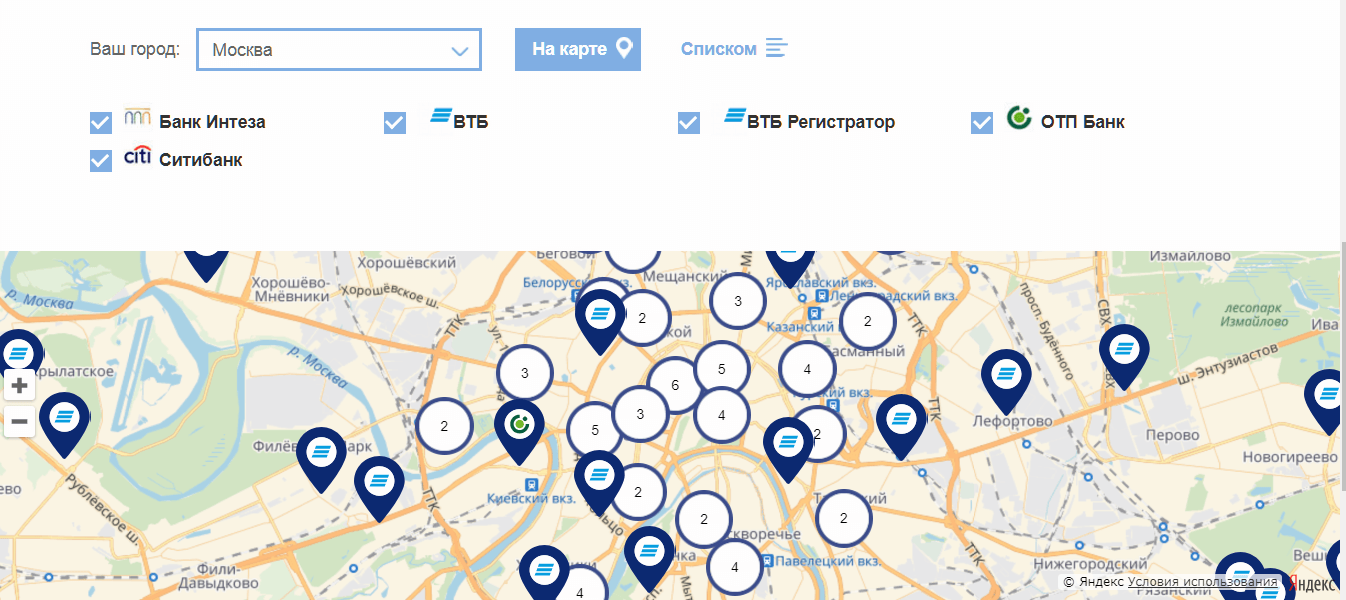
Task: Open cluster 3 near Мещанский district
Action: [738, 301]
